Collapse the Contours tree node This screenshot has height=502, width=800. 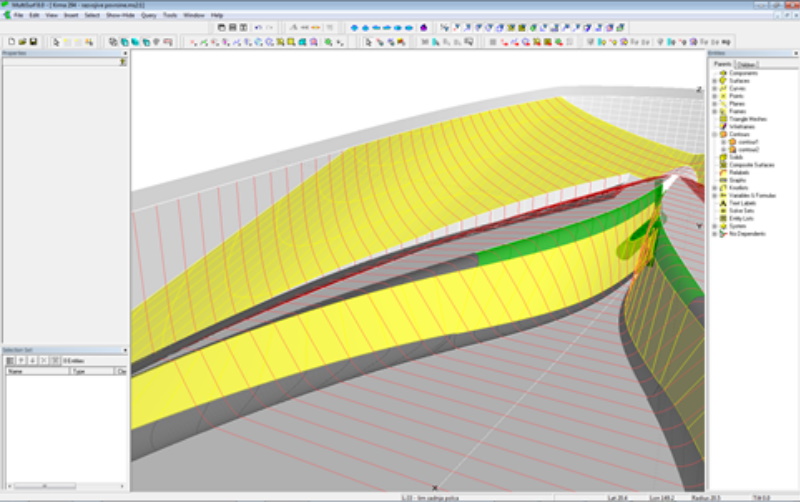[714, 133]
